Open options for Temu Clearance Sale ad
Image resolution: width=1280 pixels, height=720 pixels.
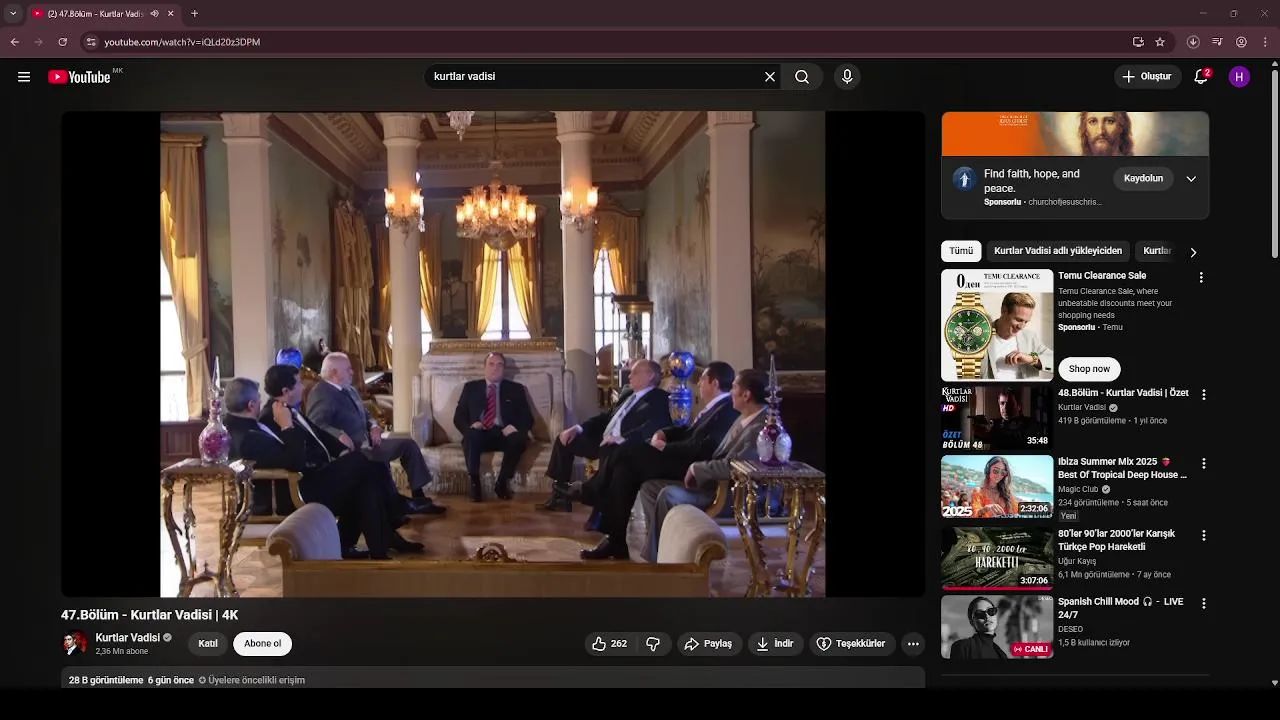point(1201,277)
